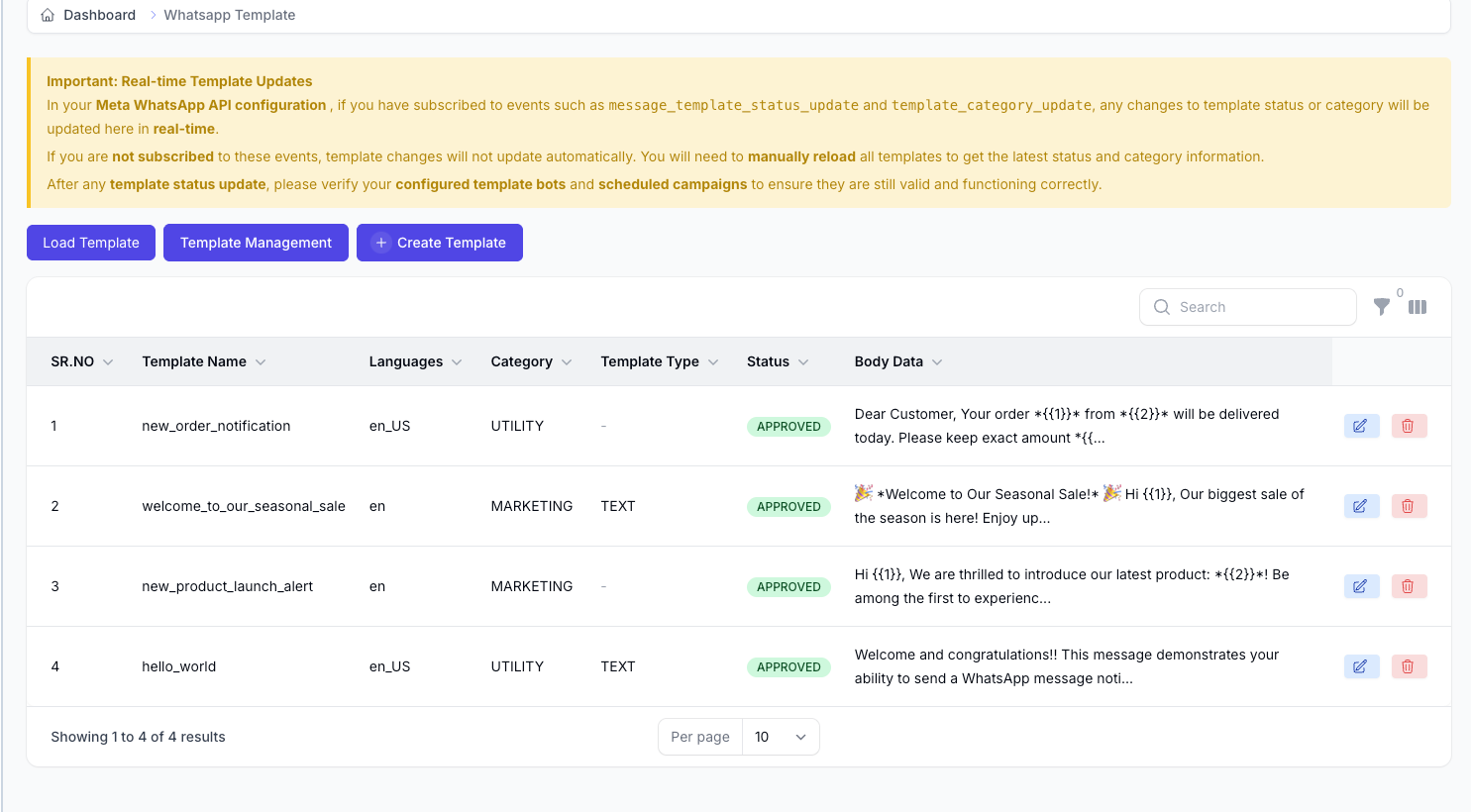Open Template Management
Screen dimensions: 1471x812
tap(256, 243)
